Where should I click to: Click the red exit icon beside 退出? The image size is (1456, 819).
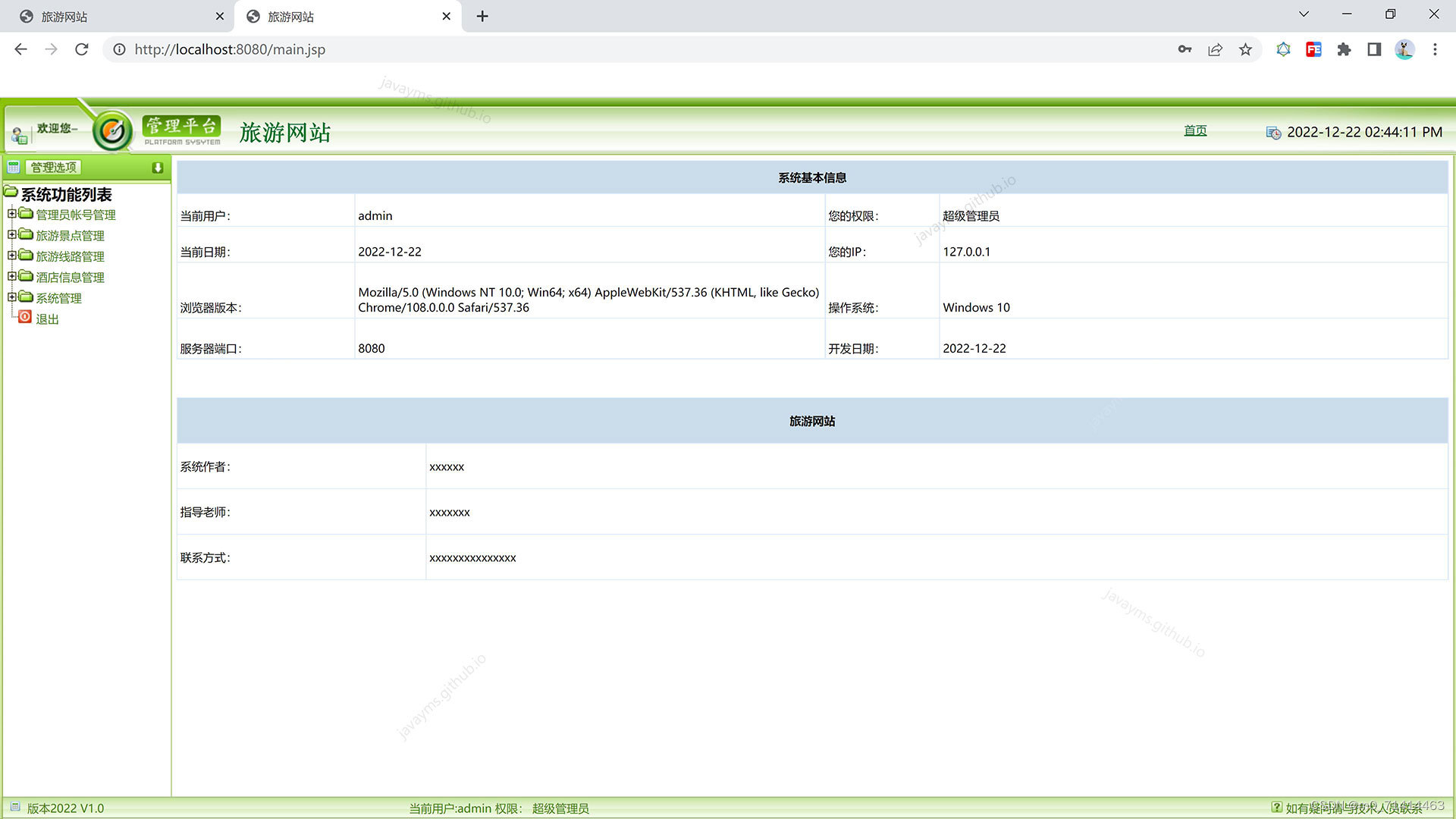coord(25,317)
